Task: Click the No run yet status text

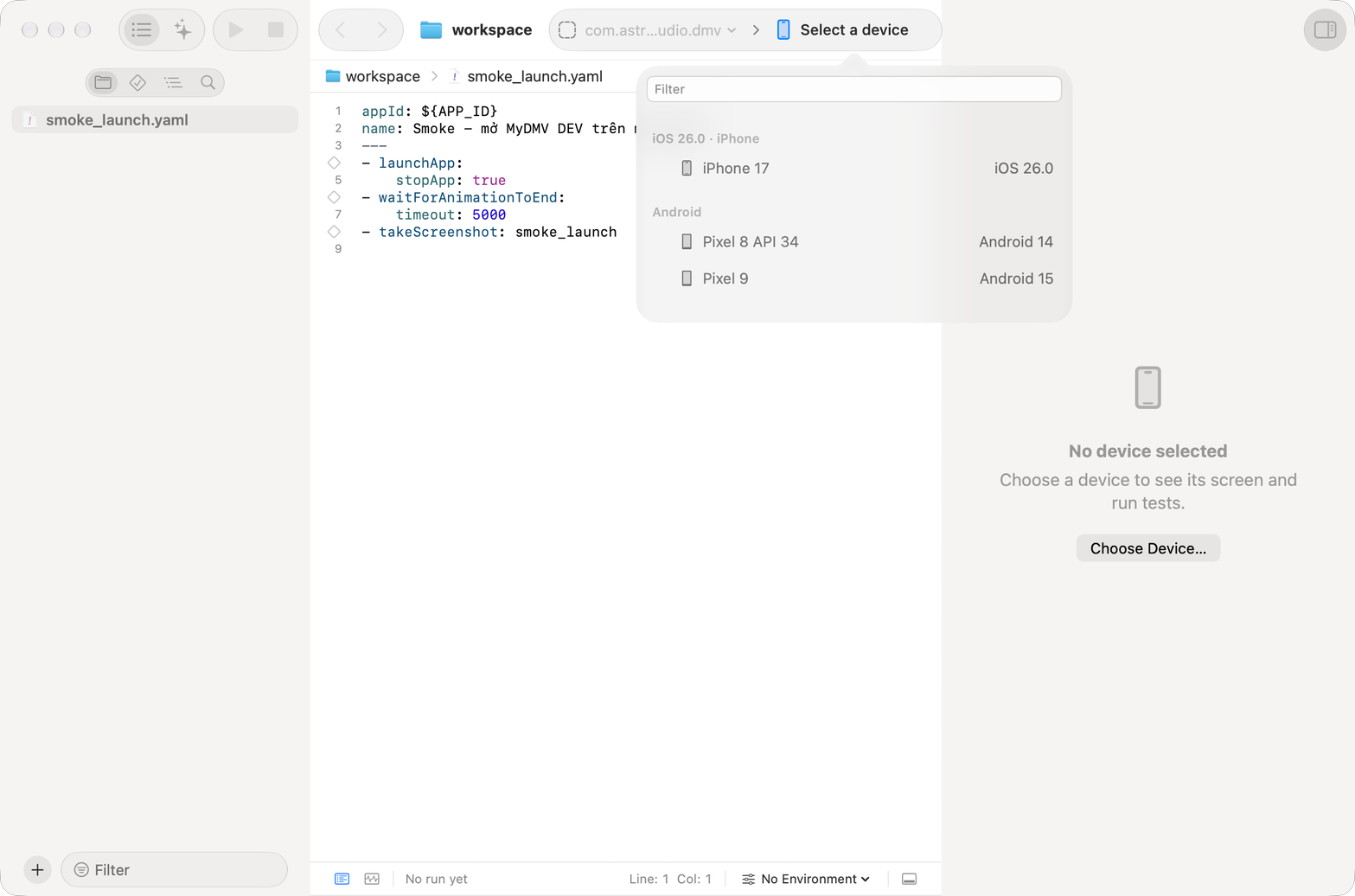Action: (x=437, y=879)
